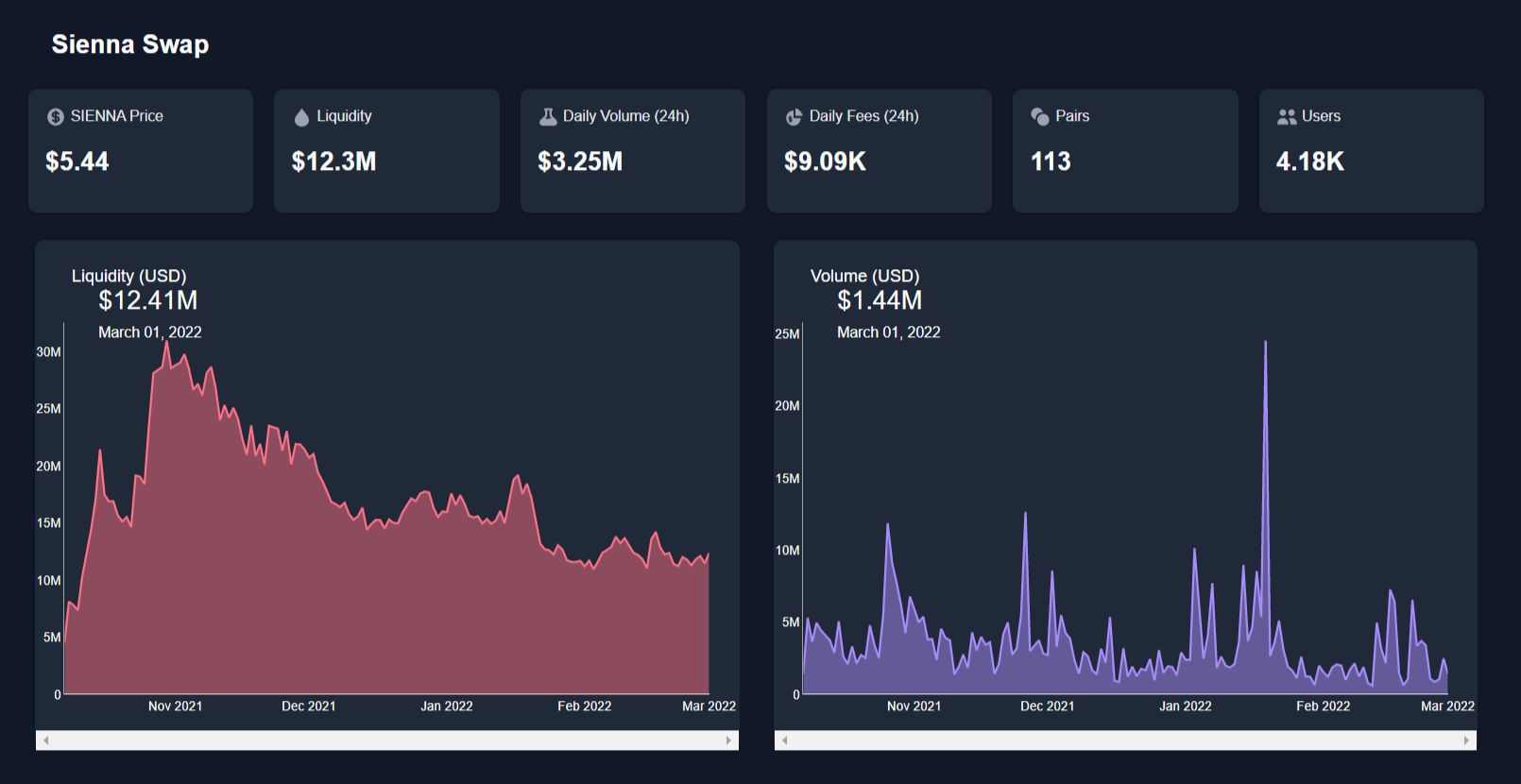Viewport: 1521px width, 784px height.
Task: Select the $5.44 SIENNA price value
Action: [x=77, y=162]
